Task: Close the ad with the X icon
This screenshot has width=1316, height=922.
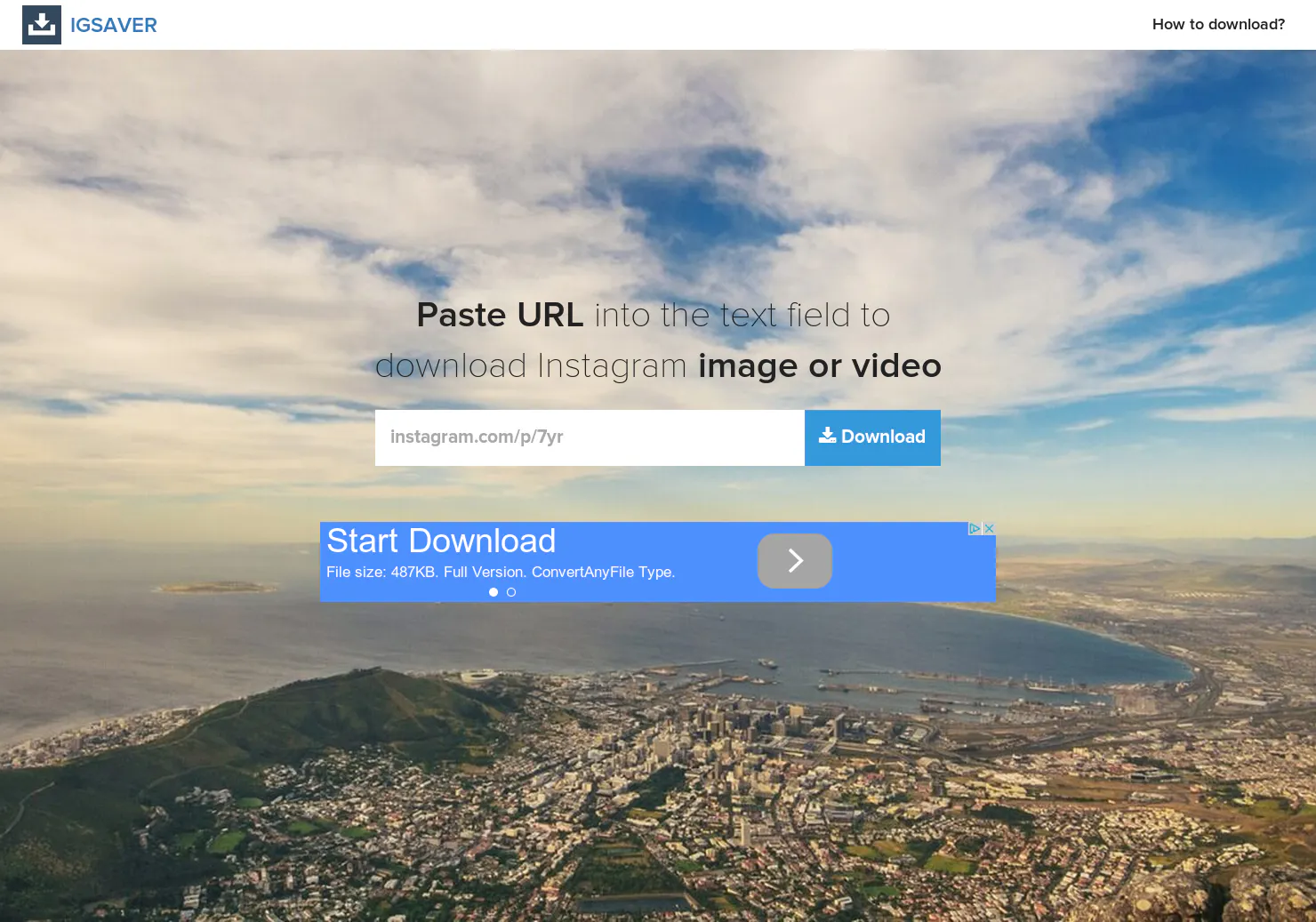Action: point(989,528)
